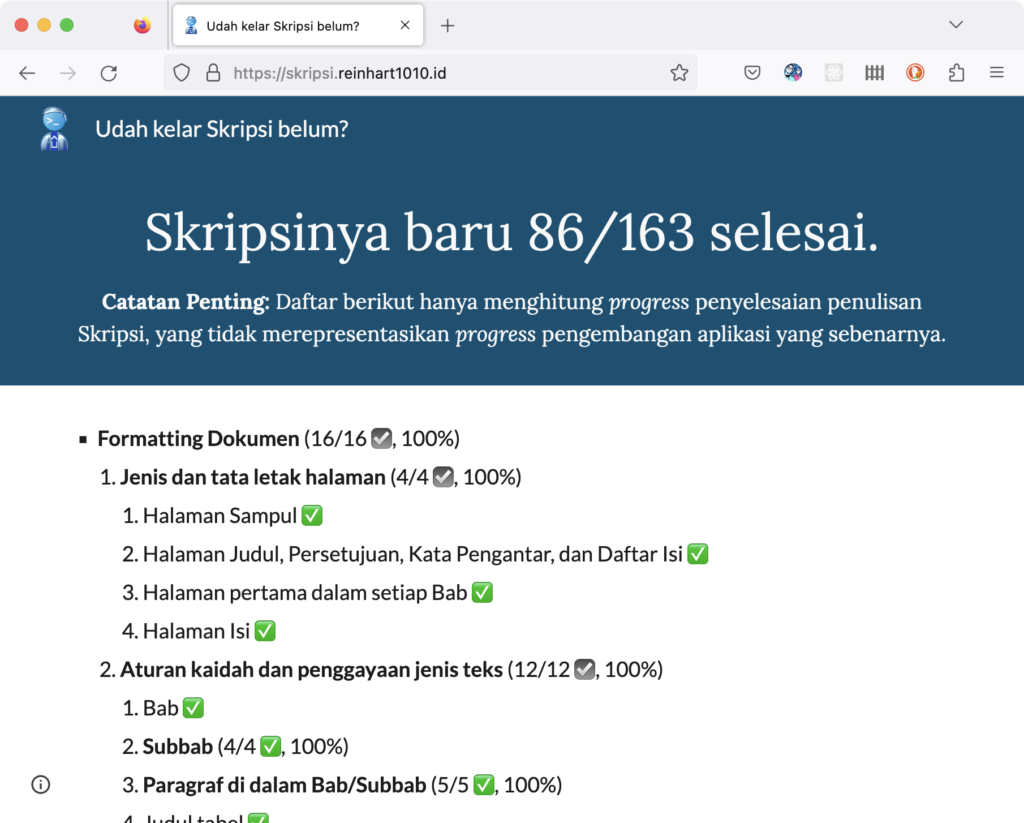Click the info circle icon at bottom left

(x=40, y=784)
